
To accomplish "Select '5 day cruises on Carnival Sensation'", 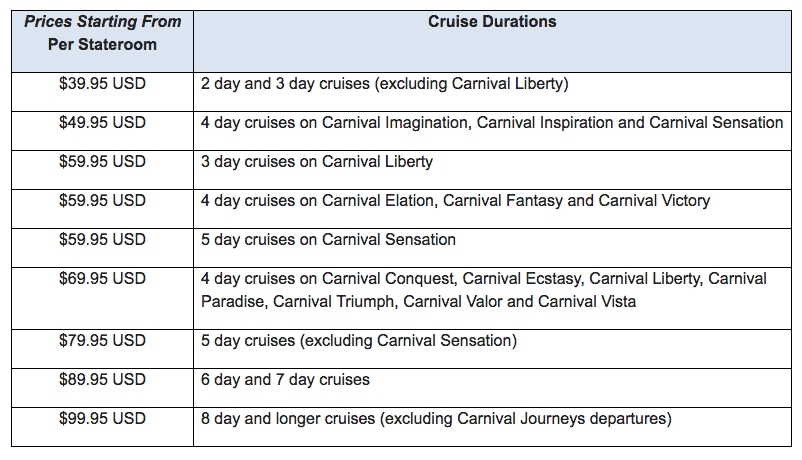I will click(328, 239).
